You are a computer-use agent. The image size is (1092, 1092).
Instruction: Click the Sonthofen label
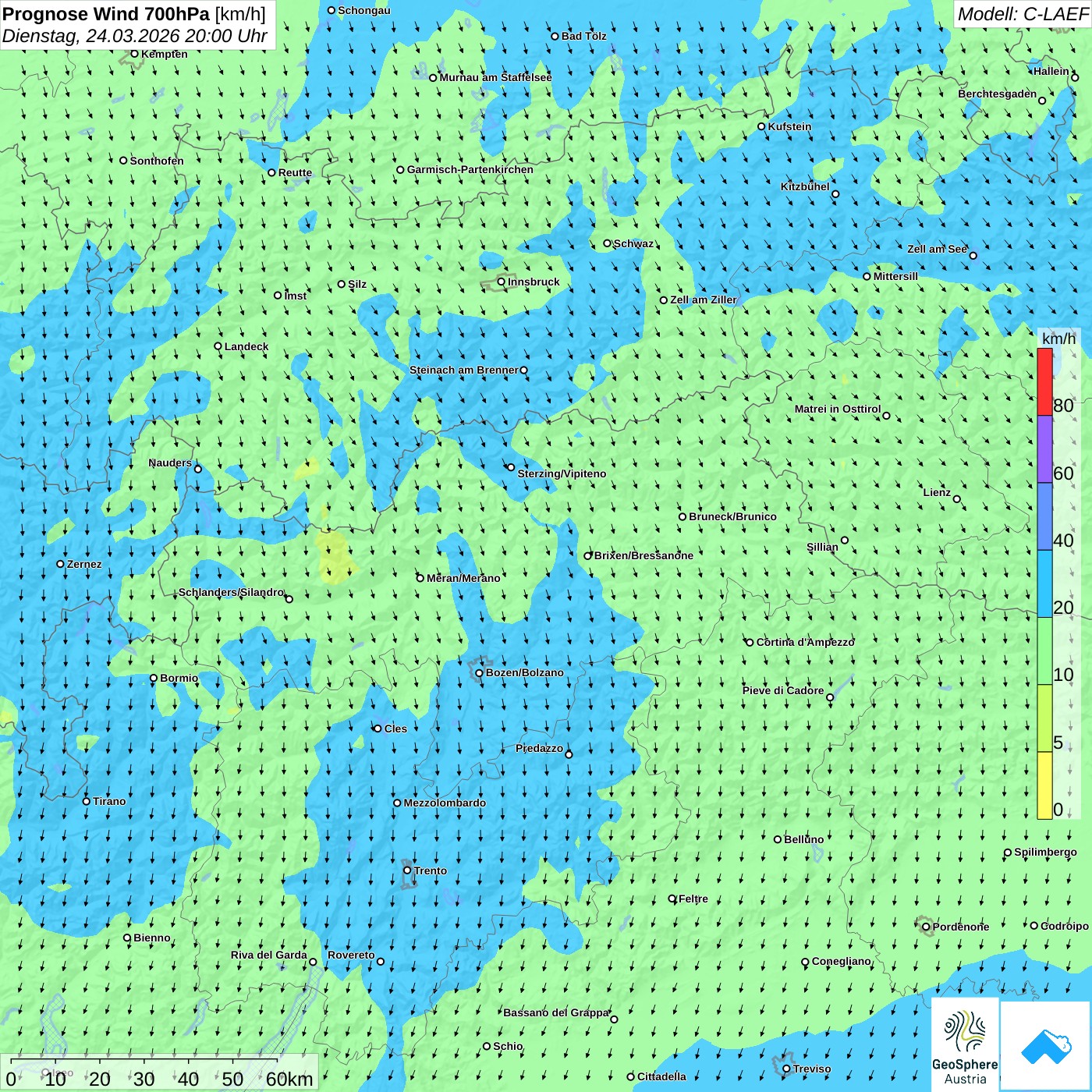157,161
